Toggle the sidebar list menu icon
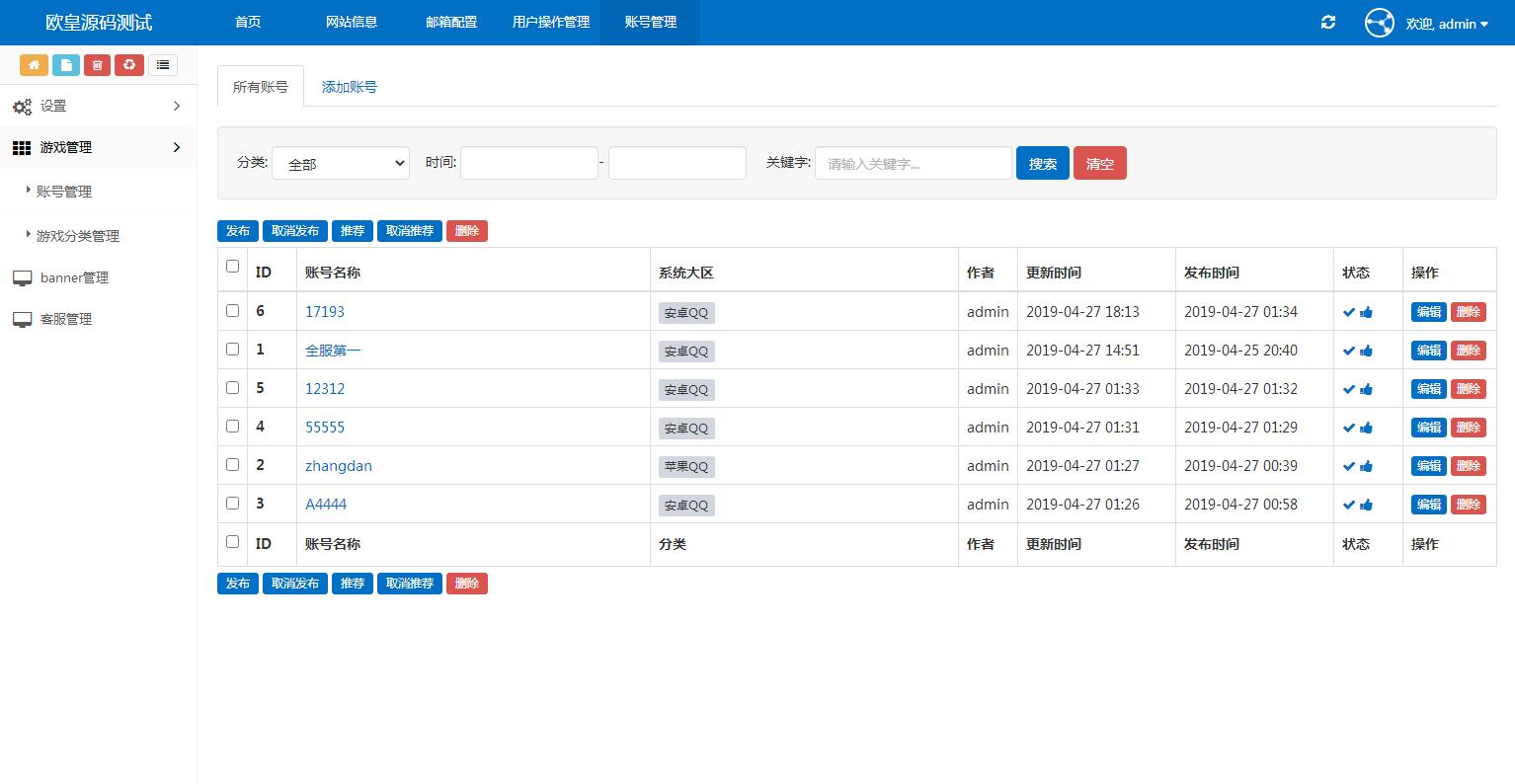Viewport: 1515px width, 784px height. (x=163, y=65)
